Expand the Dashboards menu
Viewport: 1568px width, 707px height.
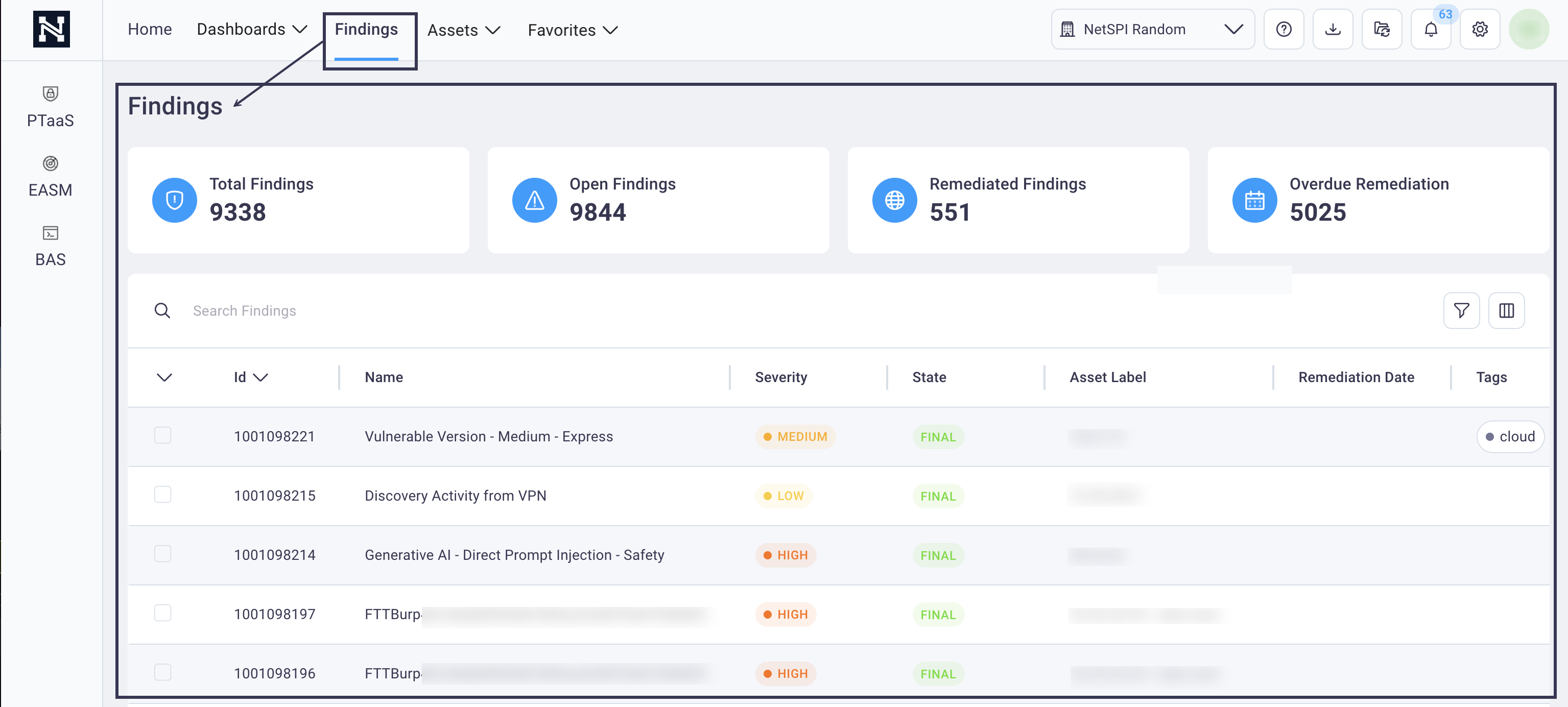pos(251,29)
